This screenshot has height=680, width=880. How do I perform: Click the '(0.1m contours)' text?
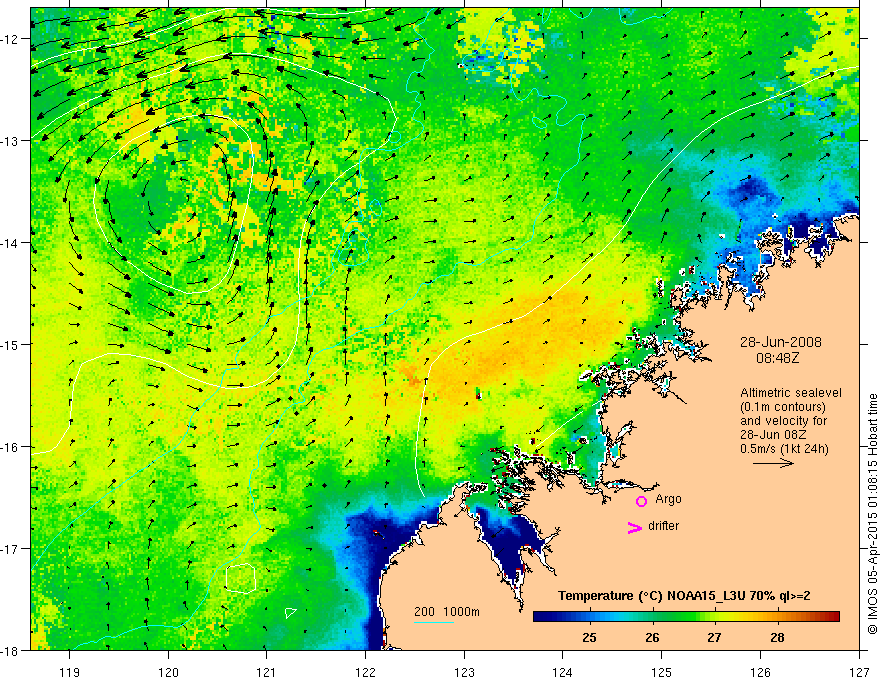pyautogui.click(x=783, y=407)
